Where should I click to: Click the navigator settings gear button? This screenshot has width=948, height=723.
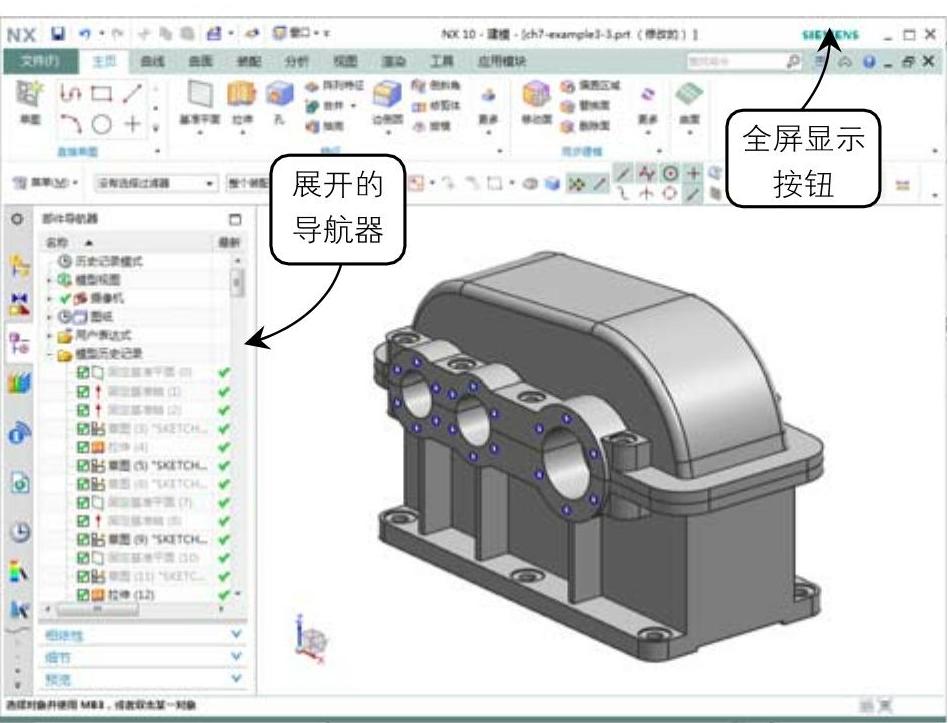coord(18,219)
